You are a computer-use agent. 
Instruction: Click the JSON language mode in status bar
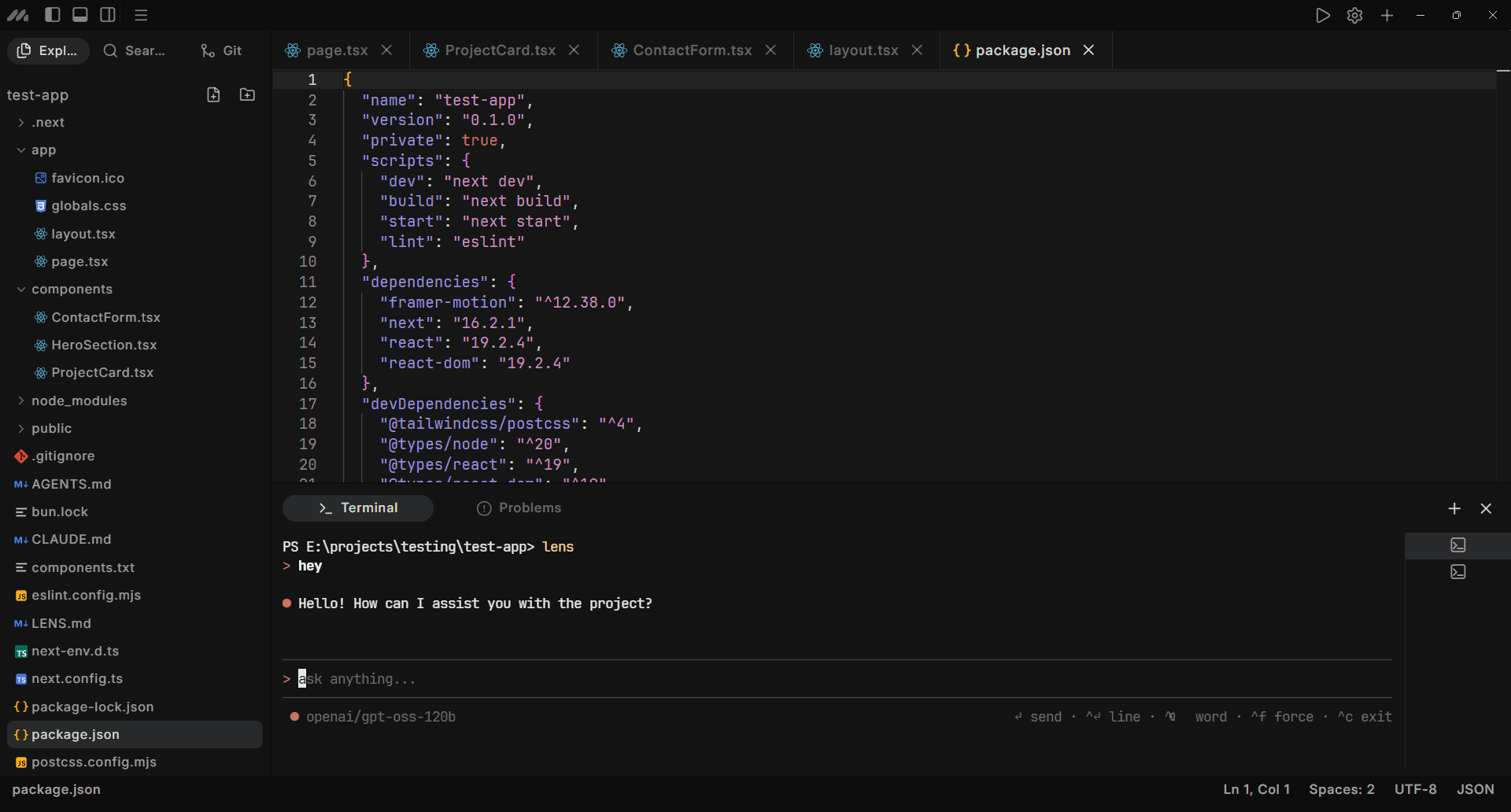(x=1475, y=789)
